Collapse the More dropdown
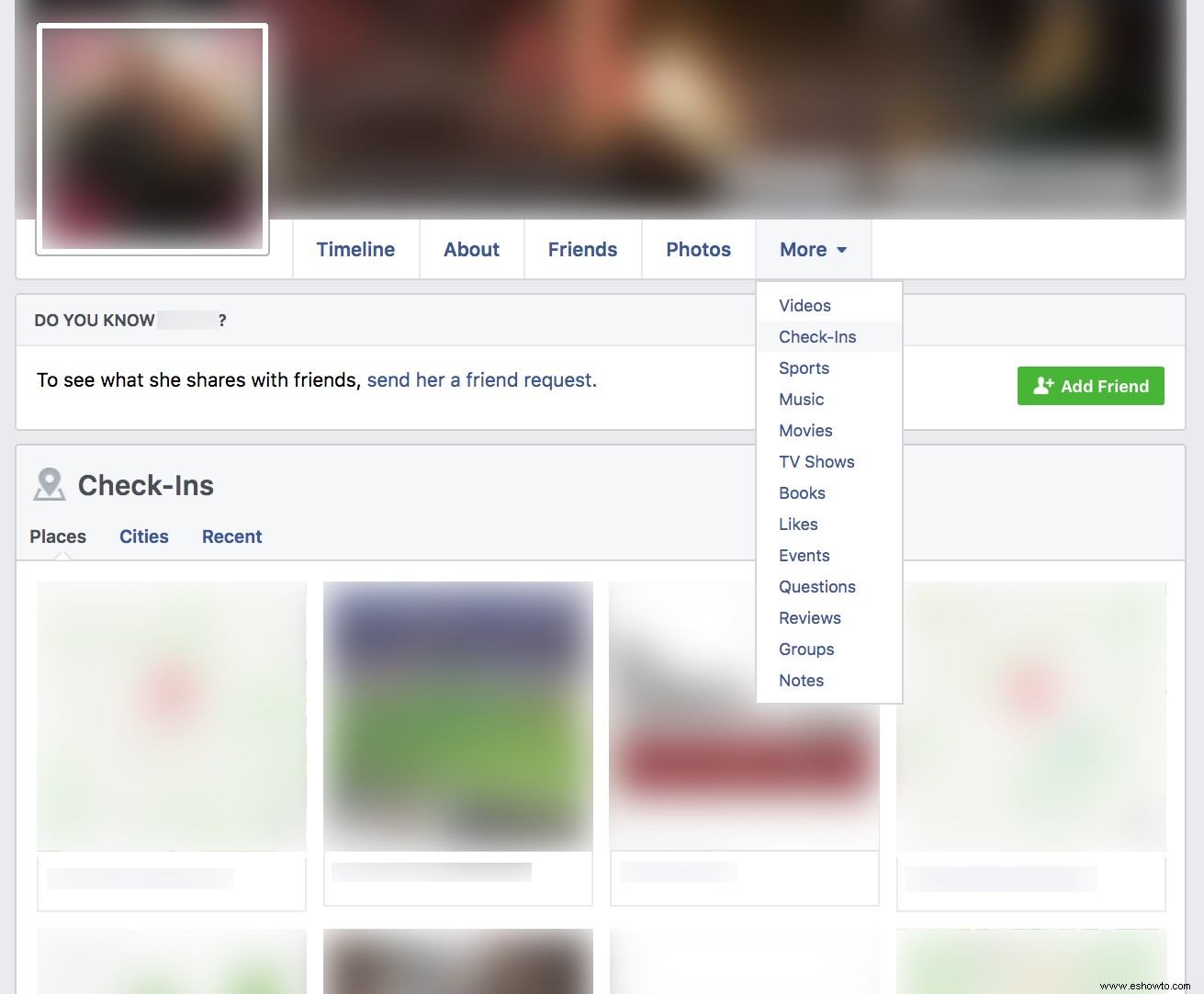Viewport: 1204px width, 994px height. coord(813,249)
